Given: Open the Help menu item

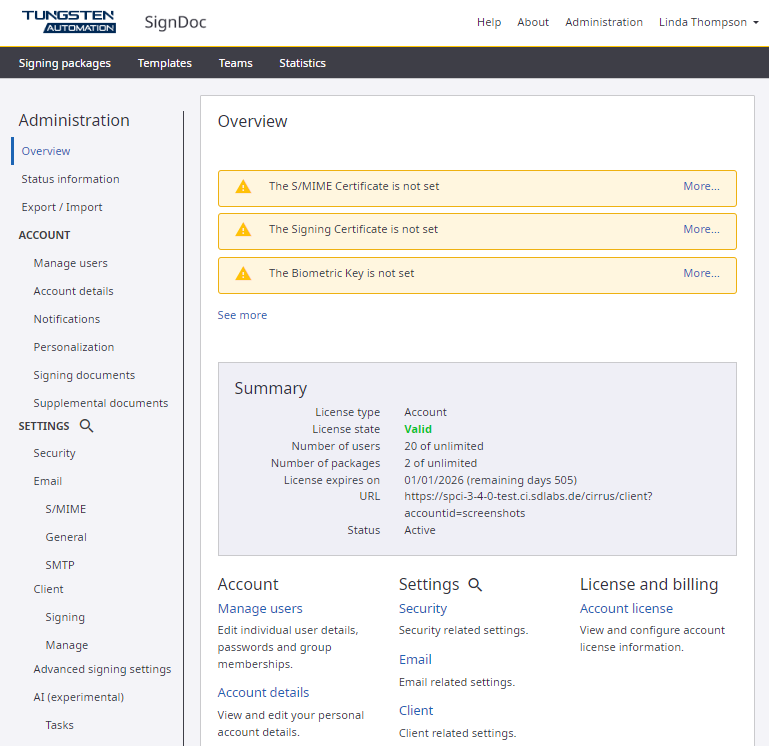Looking at the screenshot, I should 489,22.
